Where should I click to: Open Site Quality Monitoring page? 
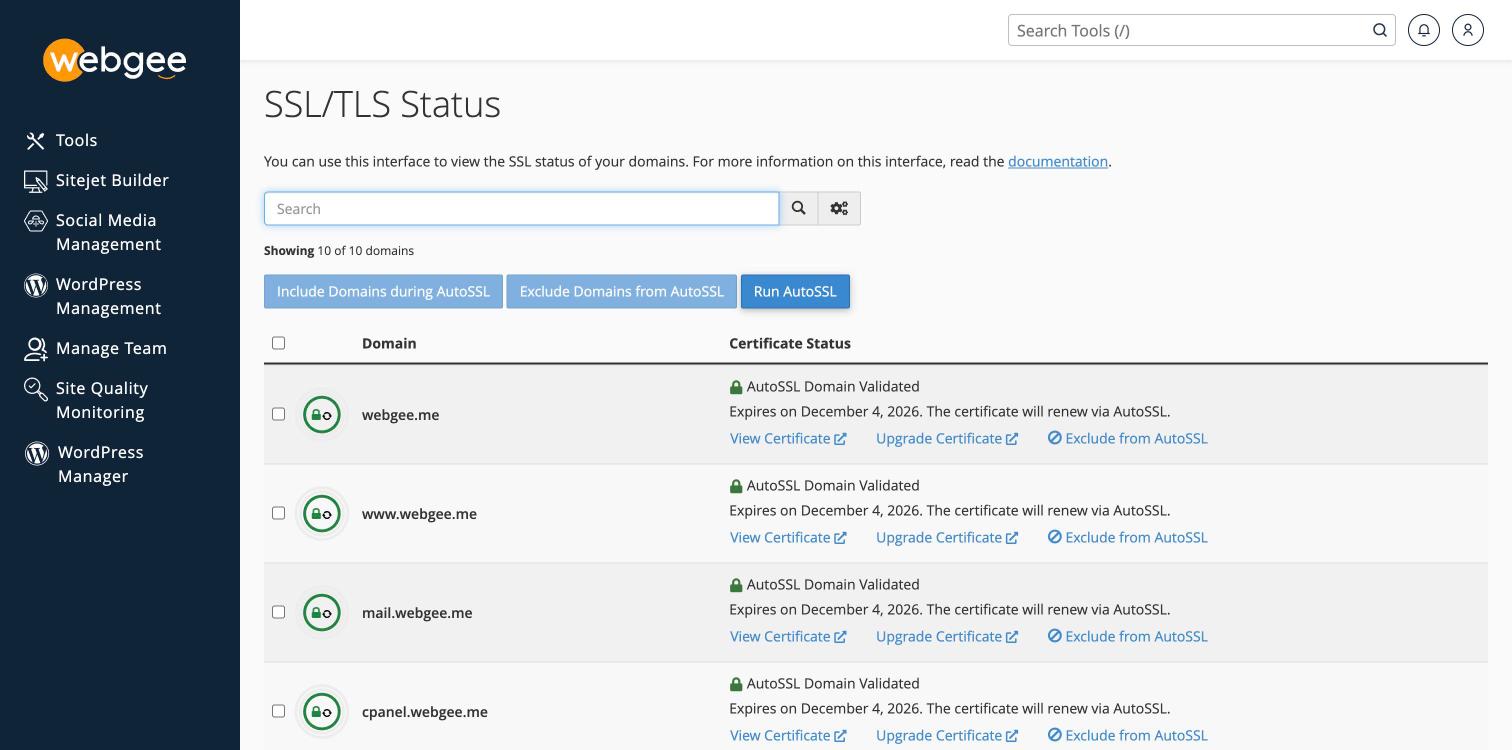[102, 400]
